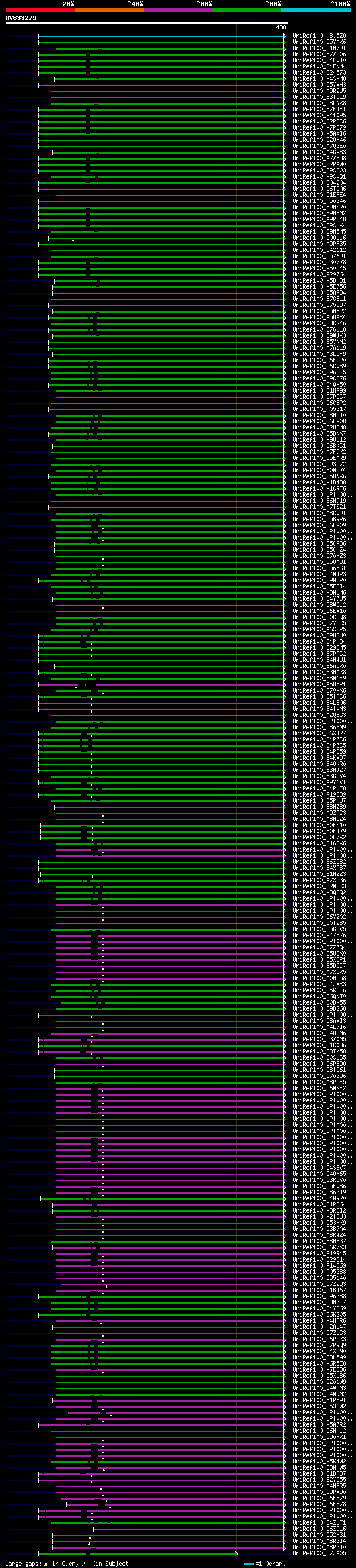Open the hit UniRef100_C1N791
The width and height of the screenshot is (356, 1568).
[319, 49]
